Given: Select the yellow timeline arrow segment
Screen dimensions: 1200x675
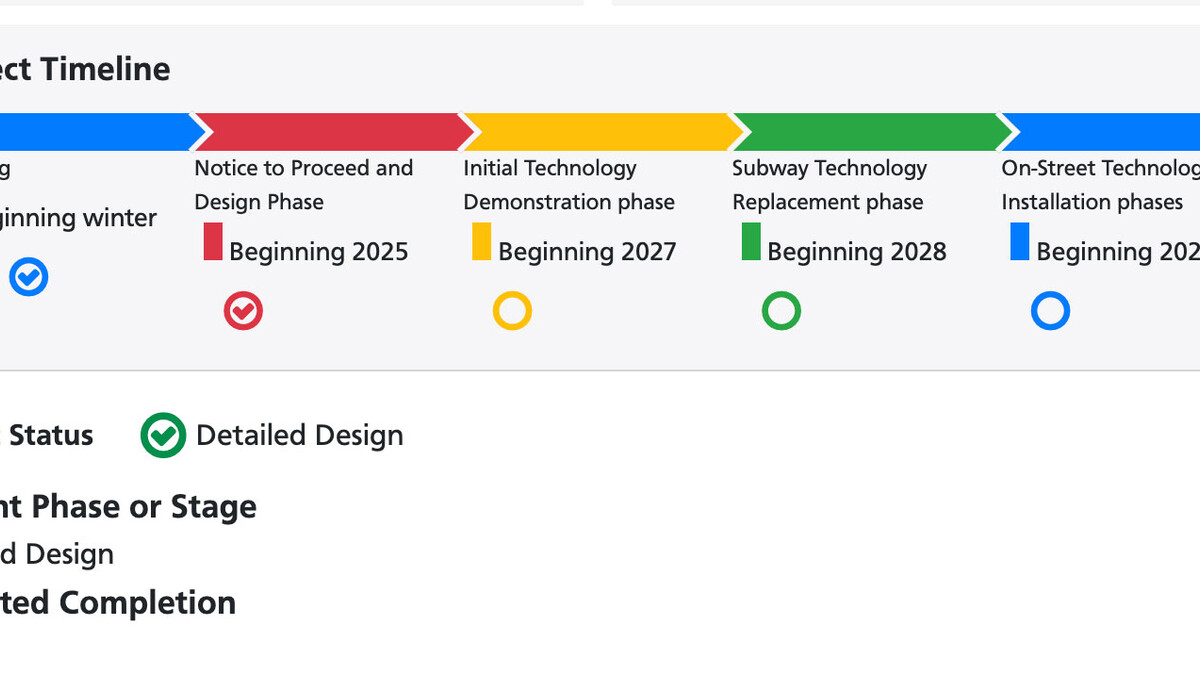Looking at the screenshot, I should (602, 132).
